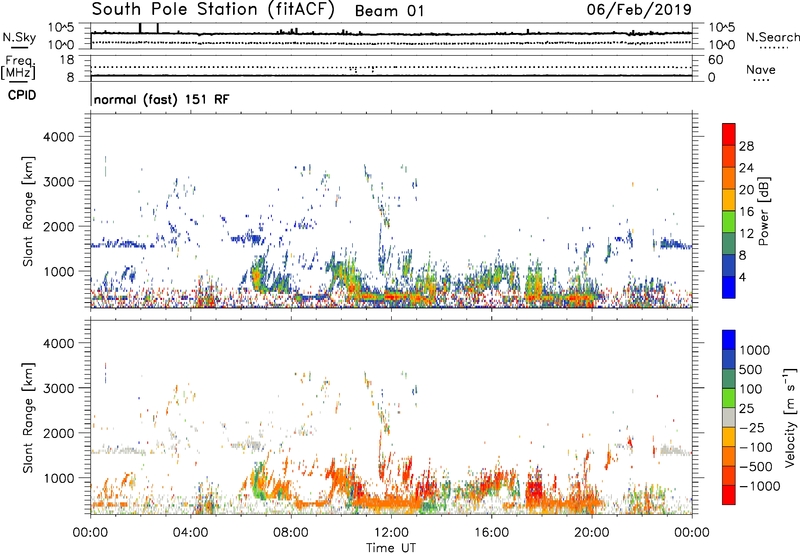Screen dimensions: 800x554
Task: Click the '16' label on power color bar
Action: click(x=746, y=212)
